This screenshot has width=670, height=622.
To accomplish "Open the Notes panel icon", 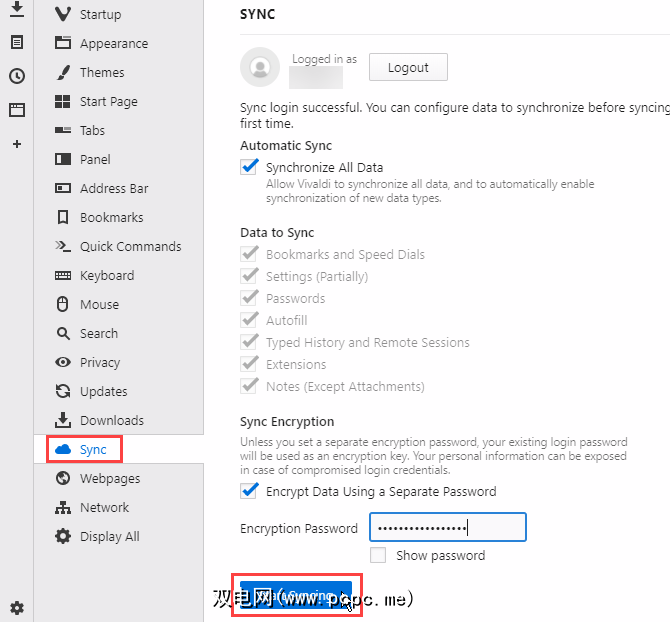I will point(17,42).
